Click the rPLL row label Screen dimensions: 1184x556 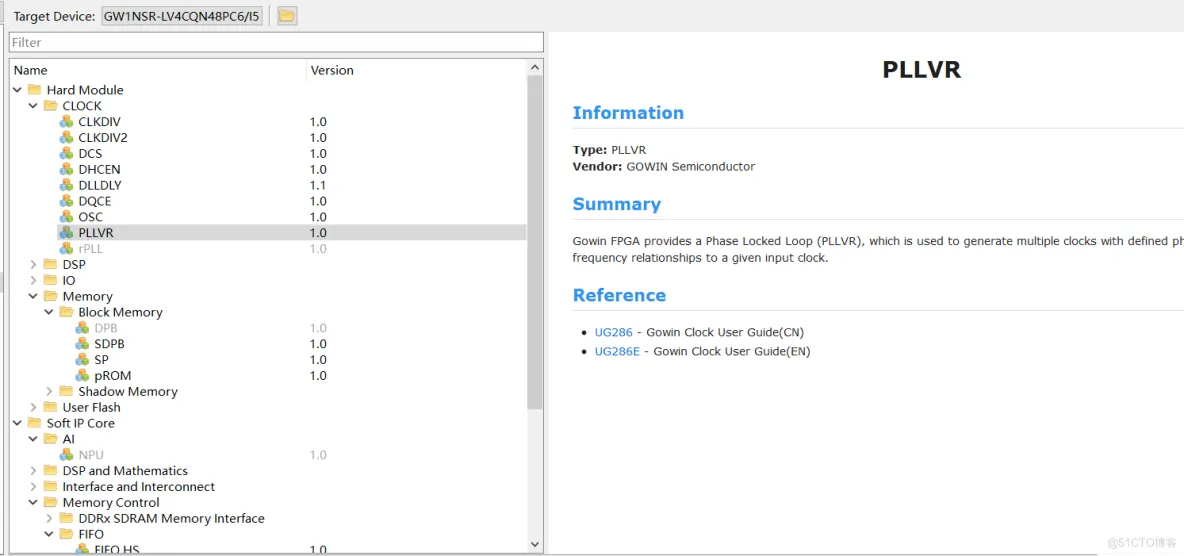(91, 249)
